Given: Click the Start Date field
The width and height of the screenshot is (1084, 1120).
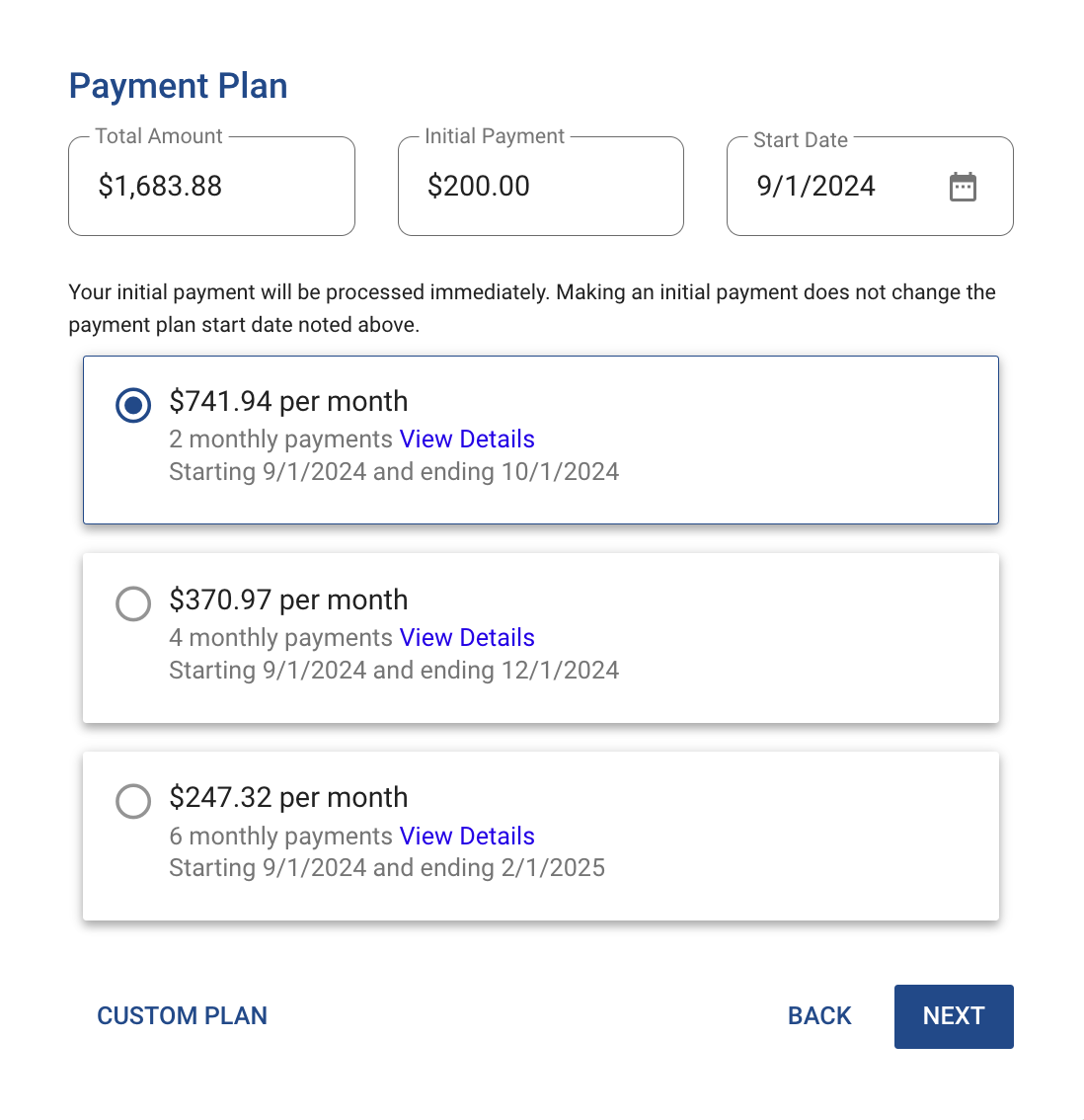Looking at the screenshot, I should click(849, 186).
